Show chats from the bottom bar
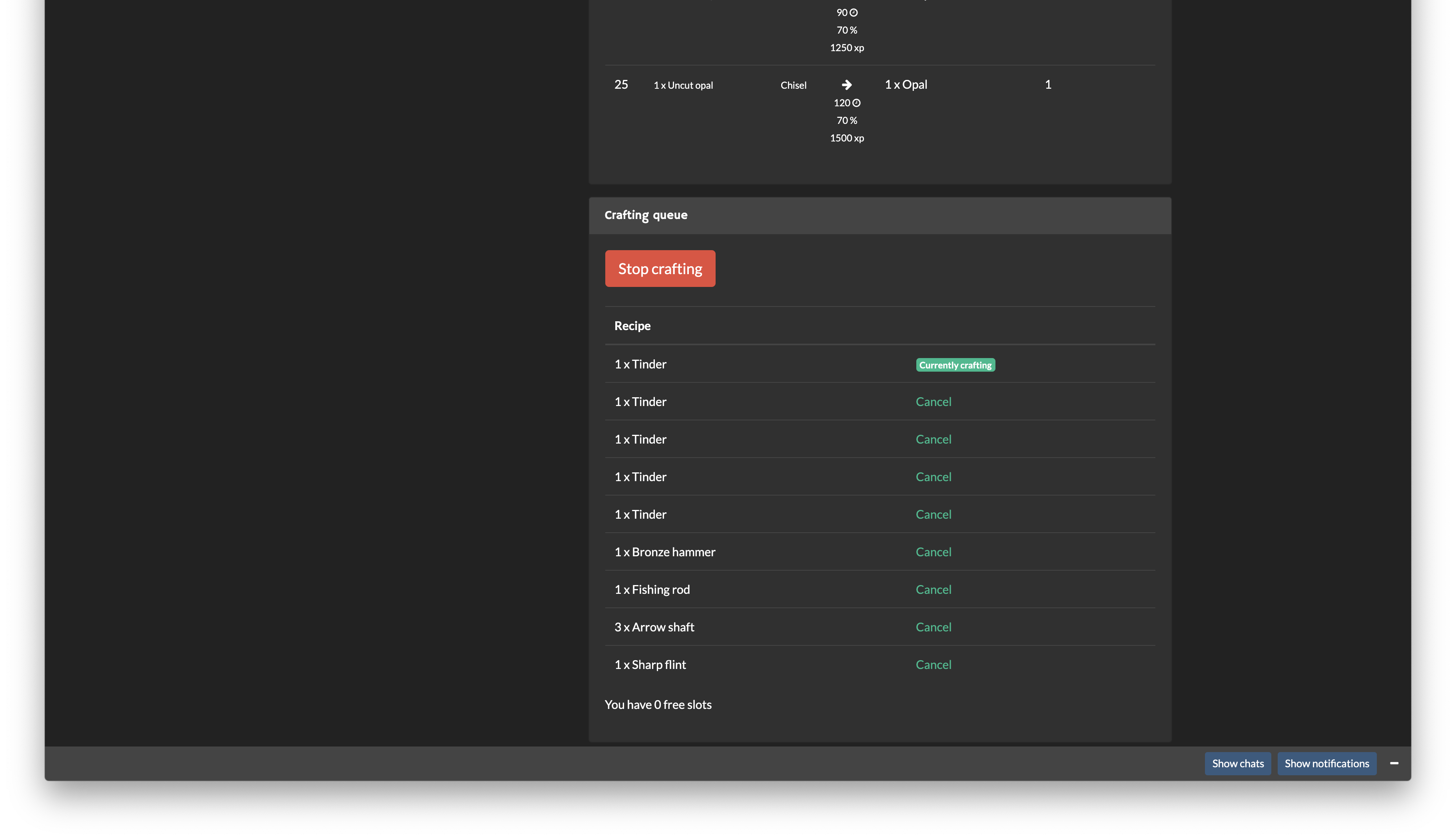This screenshot has width=1456, height=840. (1238, 763)
